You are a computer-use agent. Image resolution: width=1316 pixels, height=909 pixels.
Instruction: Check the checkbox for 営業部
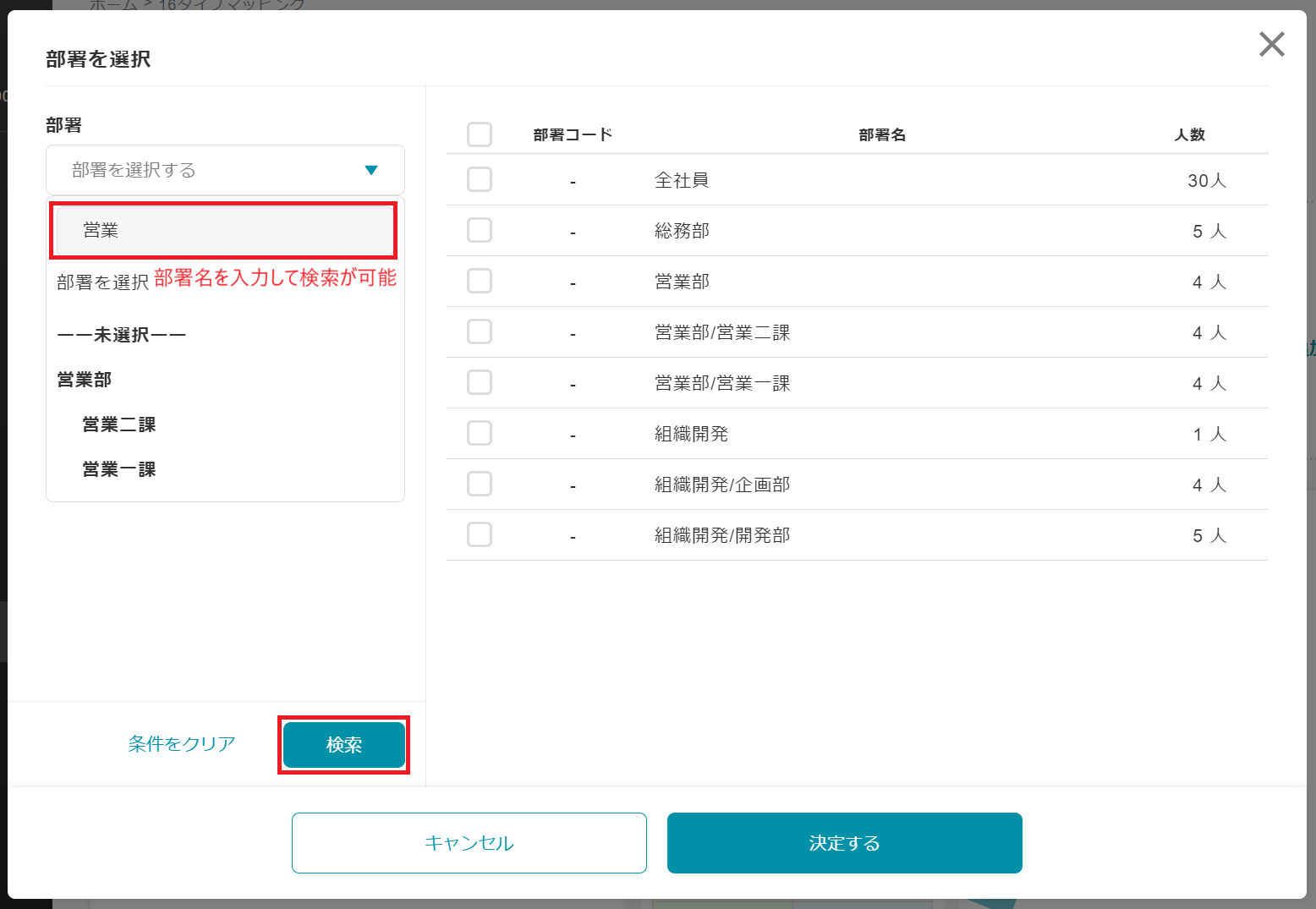point(479,281)
